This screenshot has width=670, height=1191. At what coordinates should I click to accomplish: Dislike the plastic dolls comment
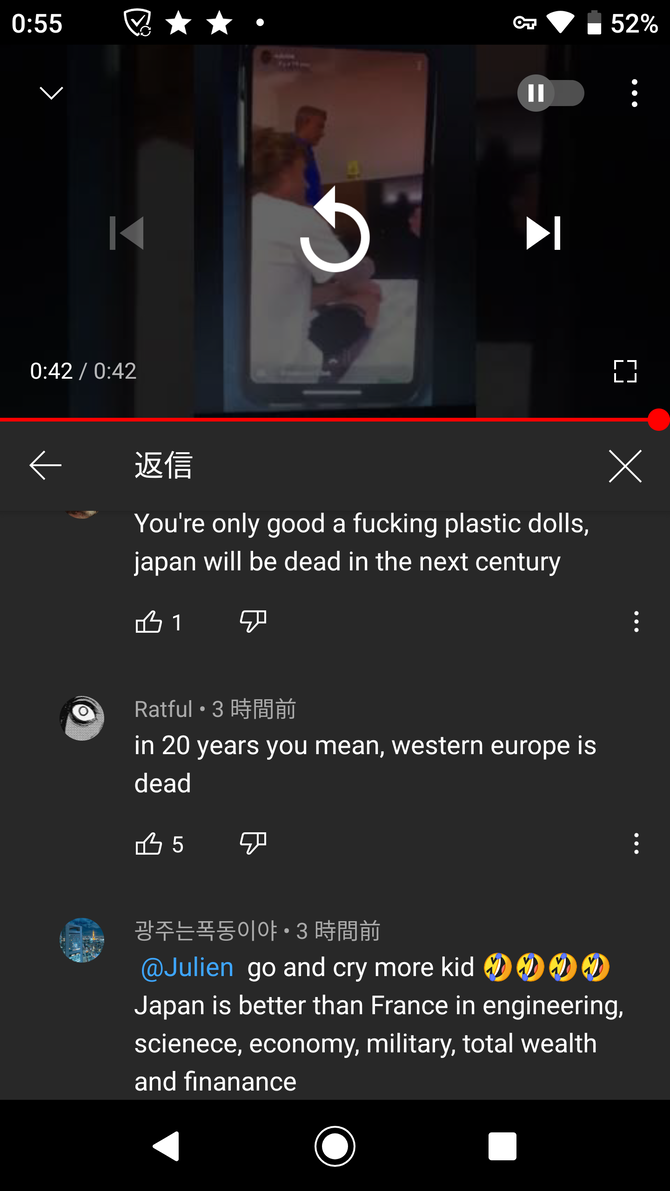[x=253, y=623]
